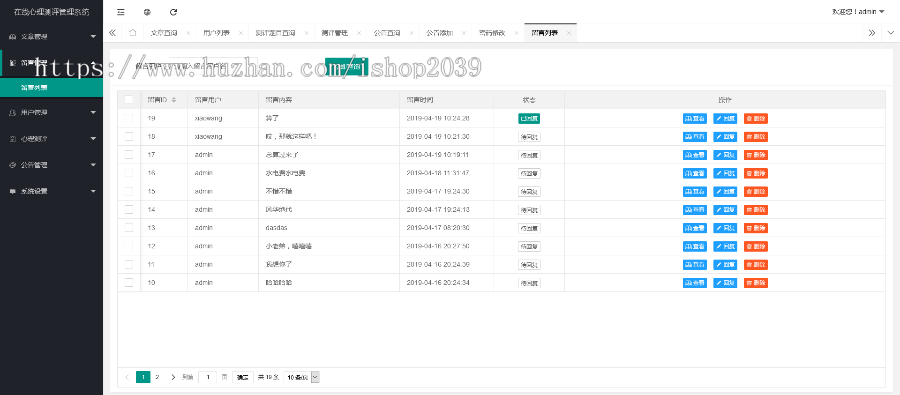Reply to message with ID 17
This screenshot has height=395, width=900.
[725, 155]
